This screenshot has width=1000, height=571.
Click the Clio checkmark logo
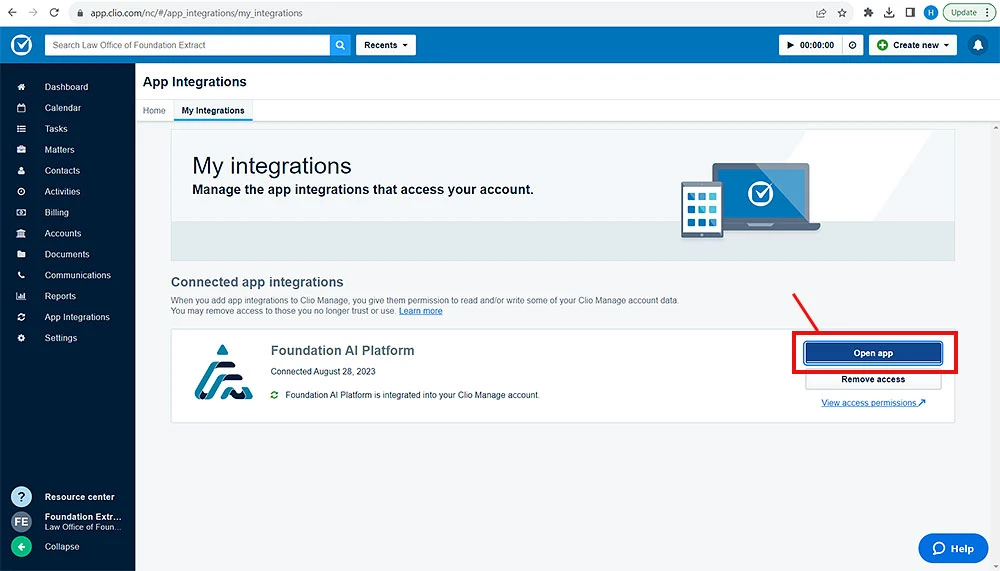[x=21, y=45]
